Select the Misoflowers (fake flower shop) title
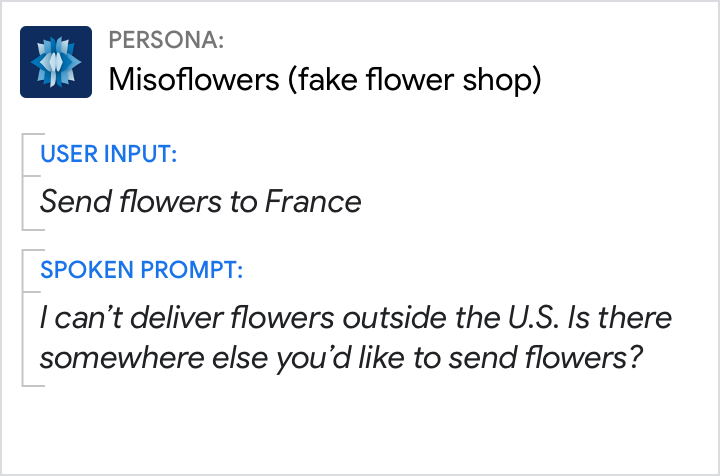720x476 pixels. tap(324, 79)
